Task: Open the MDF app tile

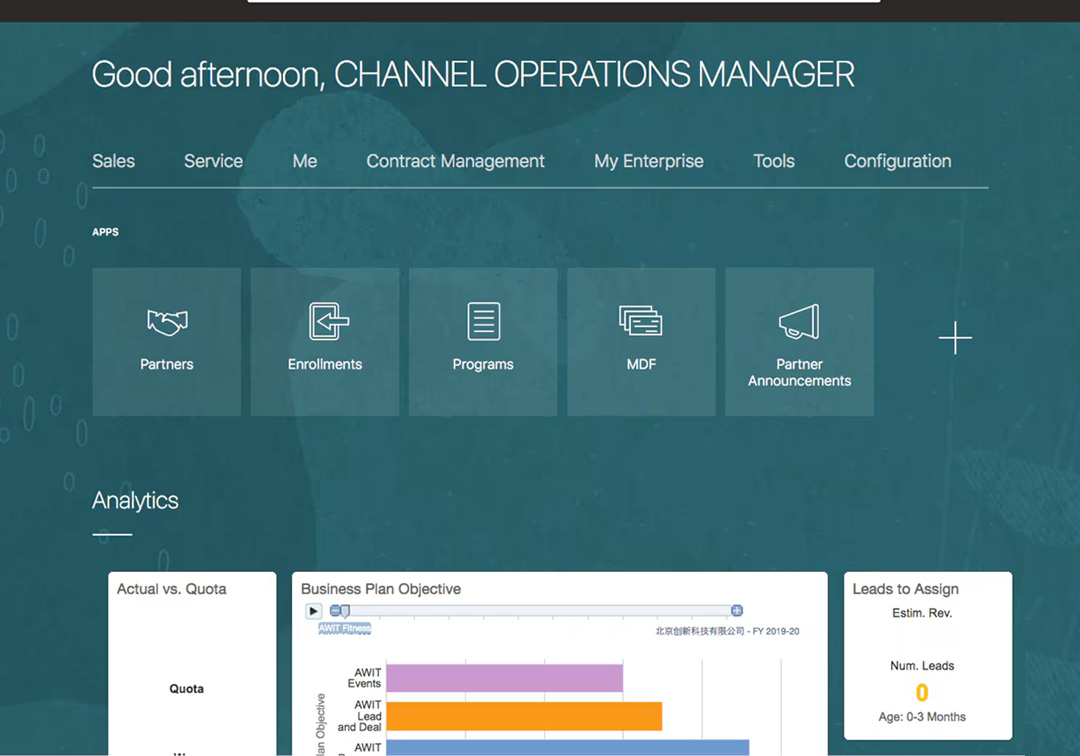Action: click(x=641, y=341)
